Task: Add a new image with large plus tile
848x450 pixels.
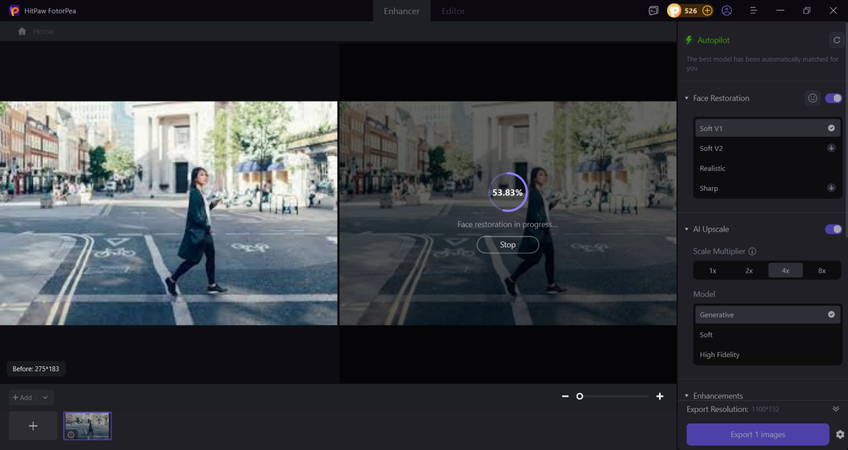Action: coord(33,426)
